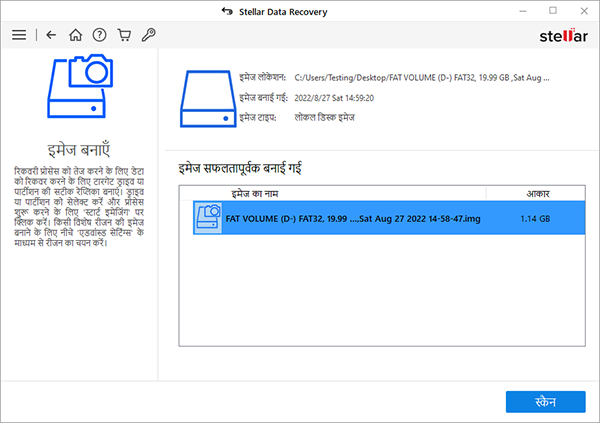Viewport: 600px width, 423px height.
Task: Click the इमेज टाइप label
Action: 258,118
